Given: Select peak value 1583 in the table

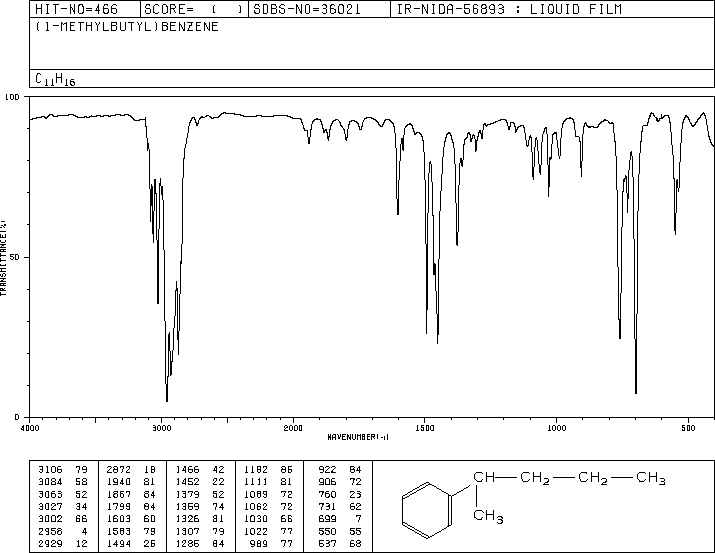Looking at the screenshot, I should click(119, 531).
